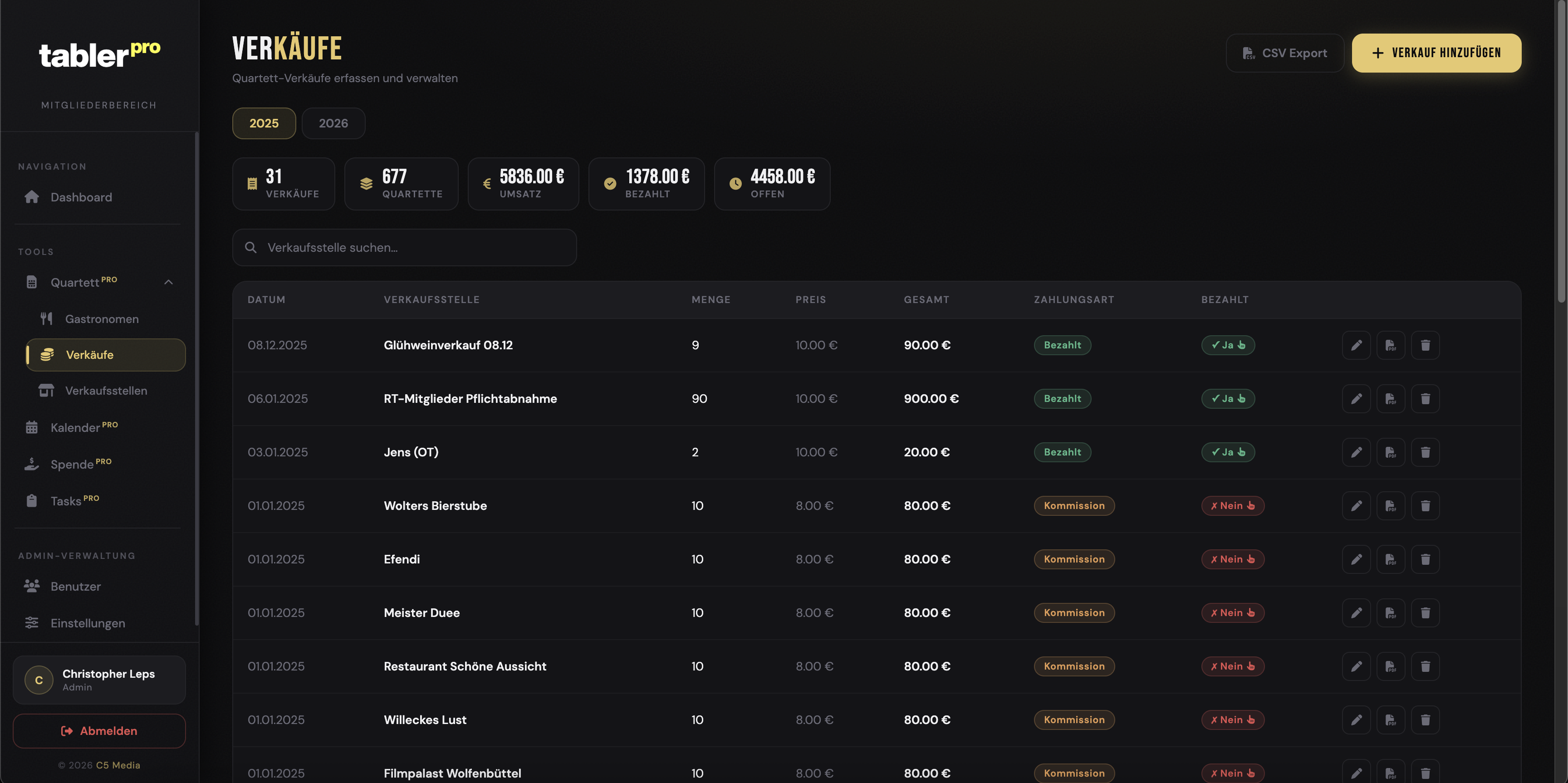Delete the Jens (OT) sale entry

pos(1425,452)
